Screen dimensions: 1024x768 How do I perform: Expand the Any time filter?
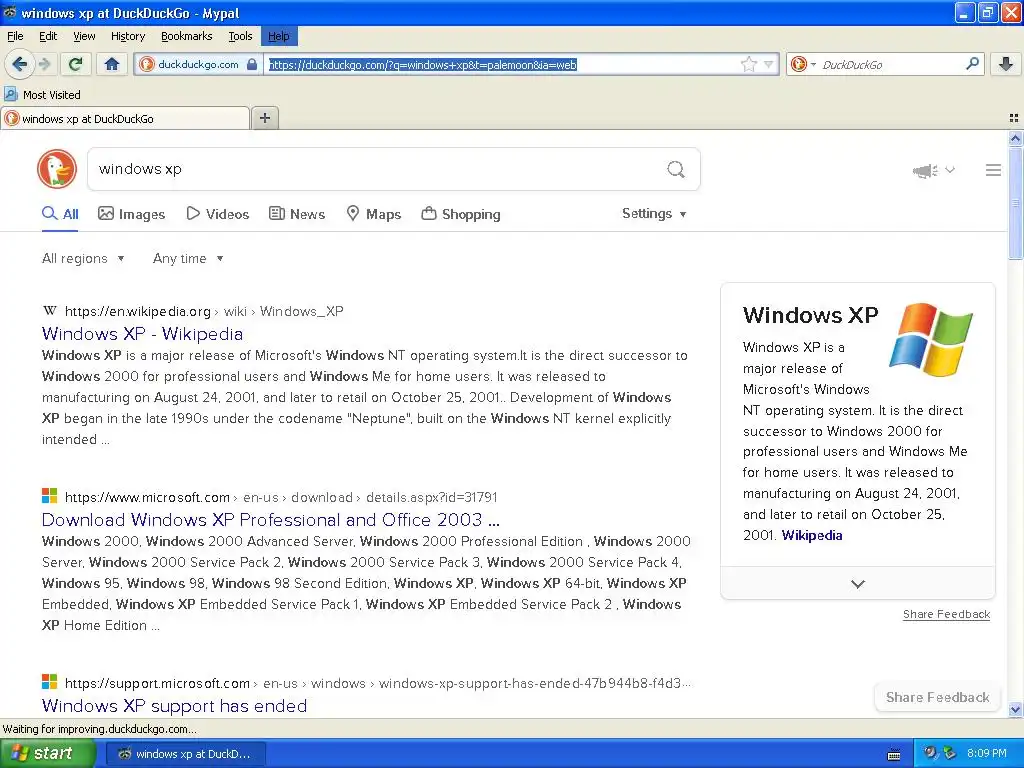[188, 259]
